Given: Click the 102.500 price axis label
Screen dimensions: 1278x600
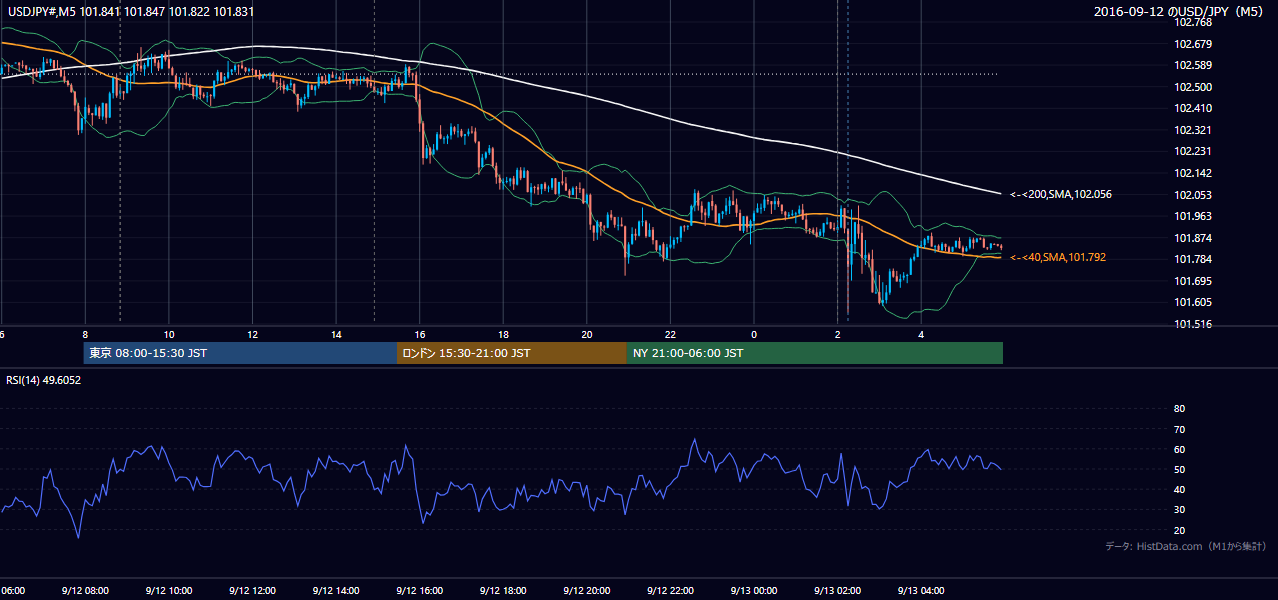Looking at the screenshot, I should [x=1193, y=87].
